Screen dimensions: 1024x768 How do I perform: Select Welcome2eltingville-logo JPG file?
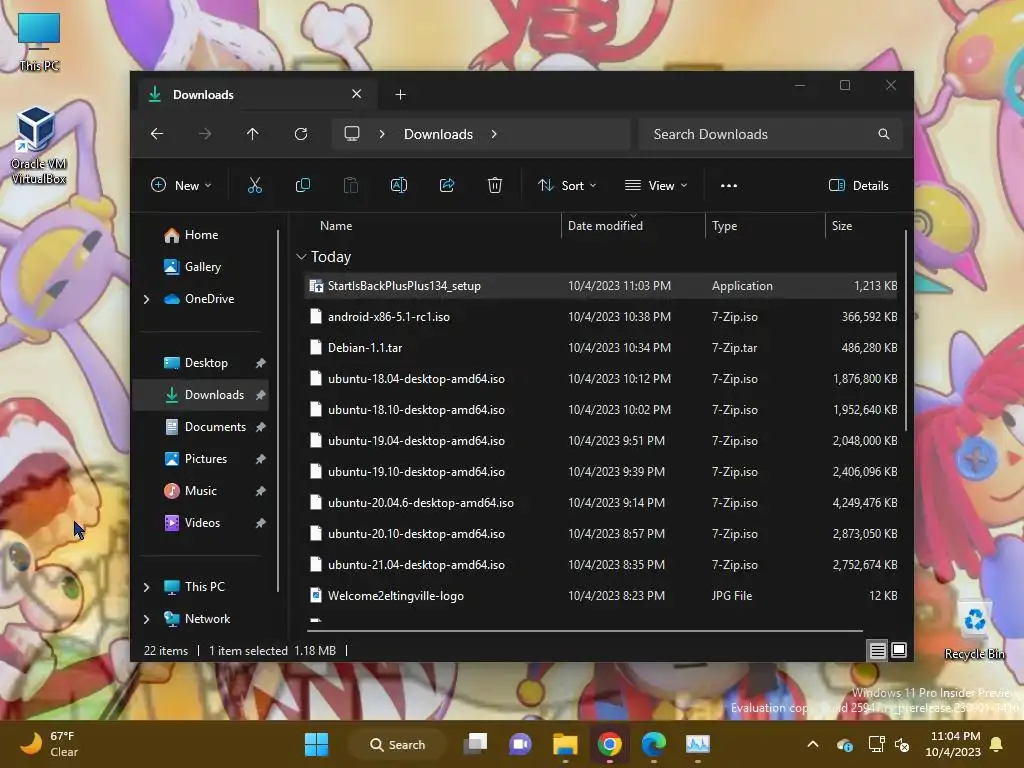coord(600,596)
